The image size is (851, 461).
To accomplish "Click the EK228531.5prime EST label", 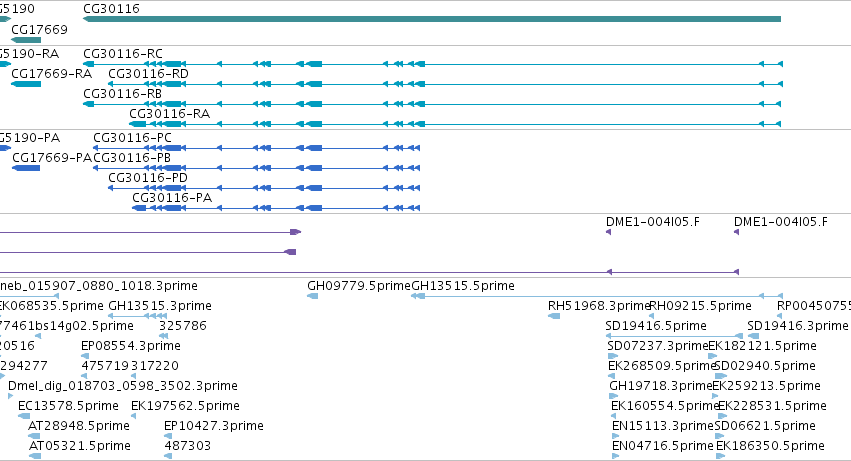I will click(x=773, y=407).
